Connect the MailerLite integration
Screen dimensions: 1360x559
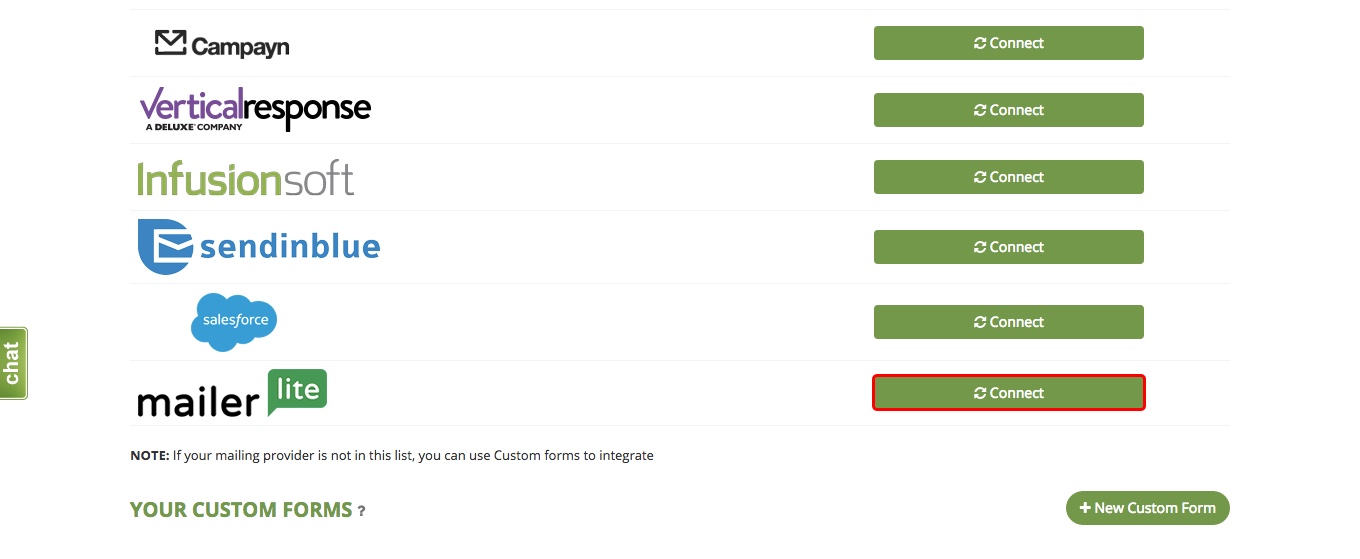(1009, 393)
